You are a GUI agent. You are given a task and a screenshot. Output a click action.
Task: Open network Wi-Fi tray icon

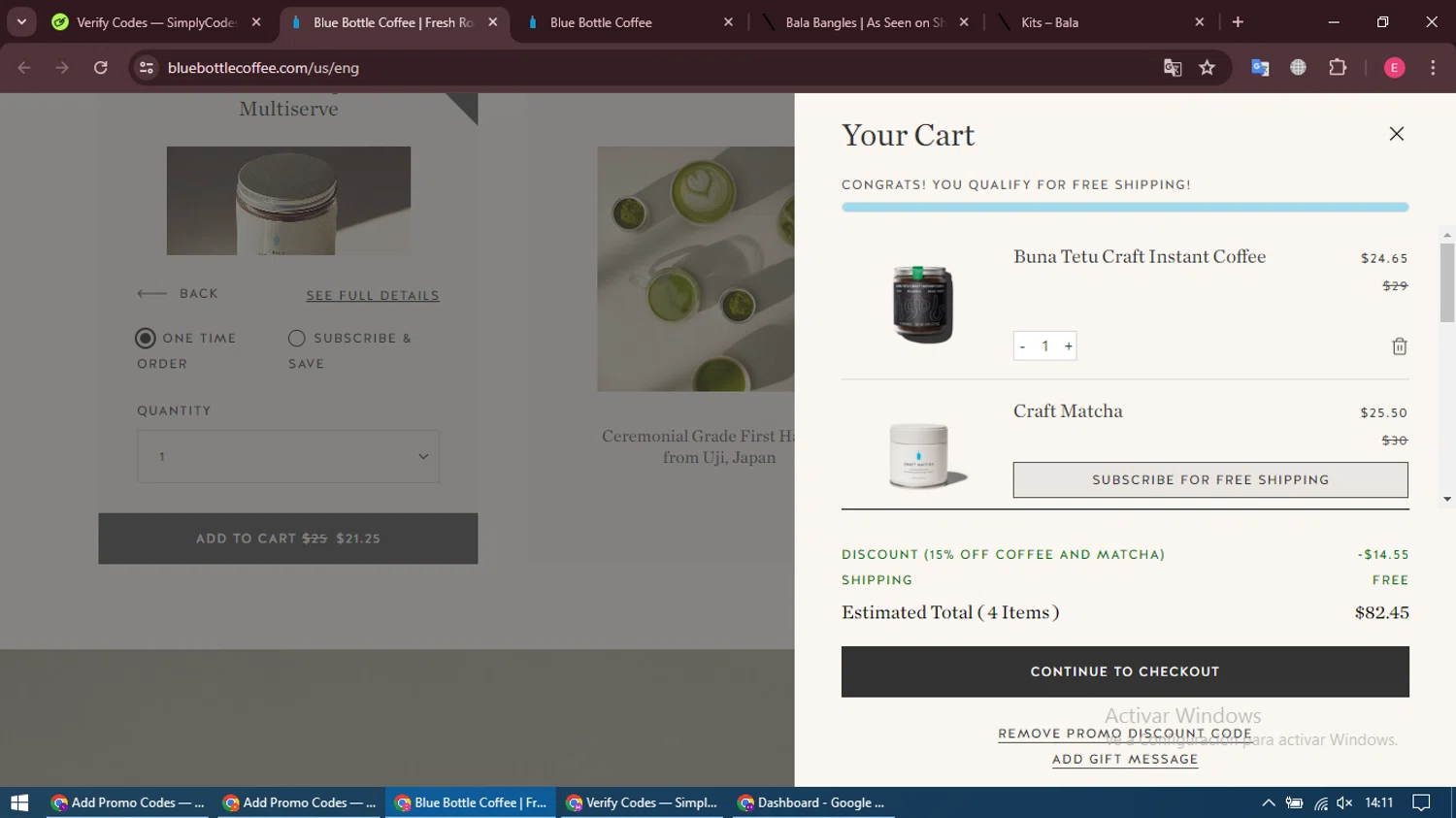1320,802
